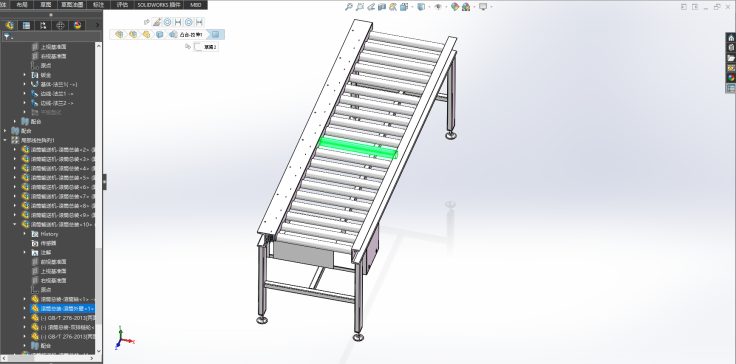The height and width of the screenshot is (364, 736).
Task: Click Section View icon
Action: tap(382, 7)
